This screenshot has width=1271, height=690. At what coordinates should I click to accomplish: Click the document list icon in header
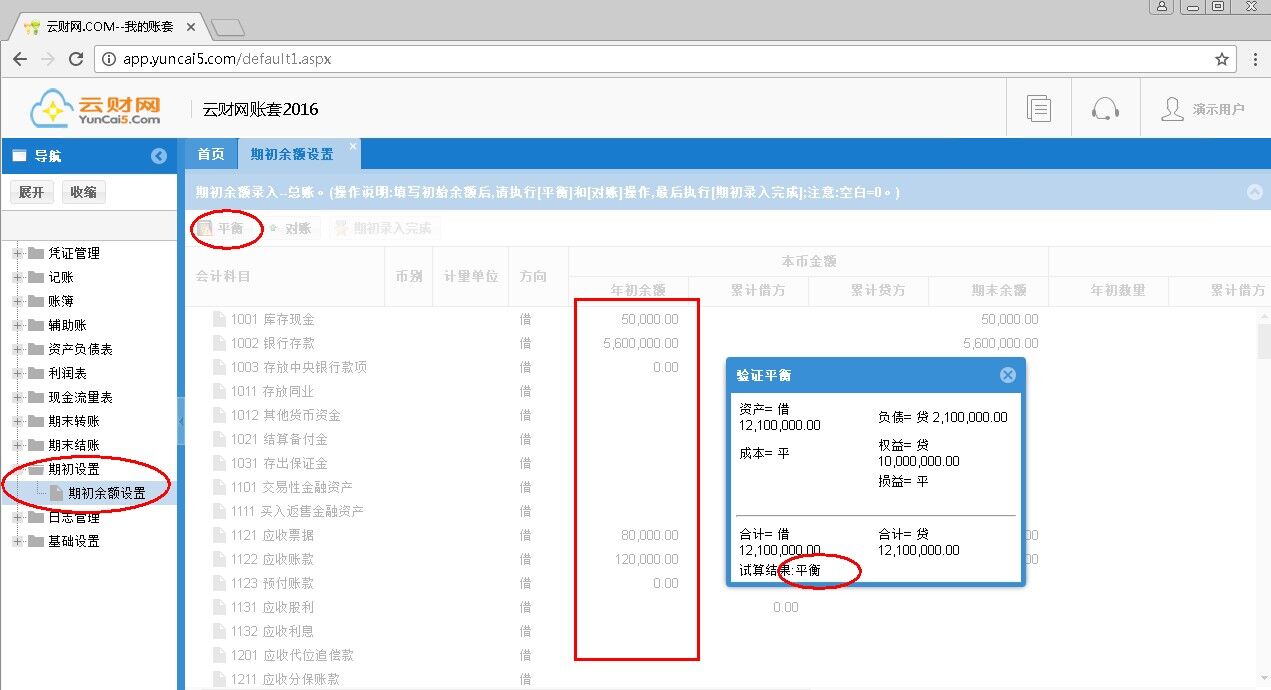(1039, 108)
